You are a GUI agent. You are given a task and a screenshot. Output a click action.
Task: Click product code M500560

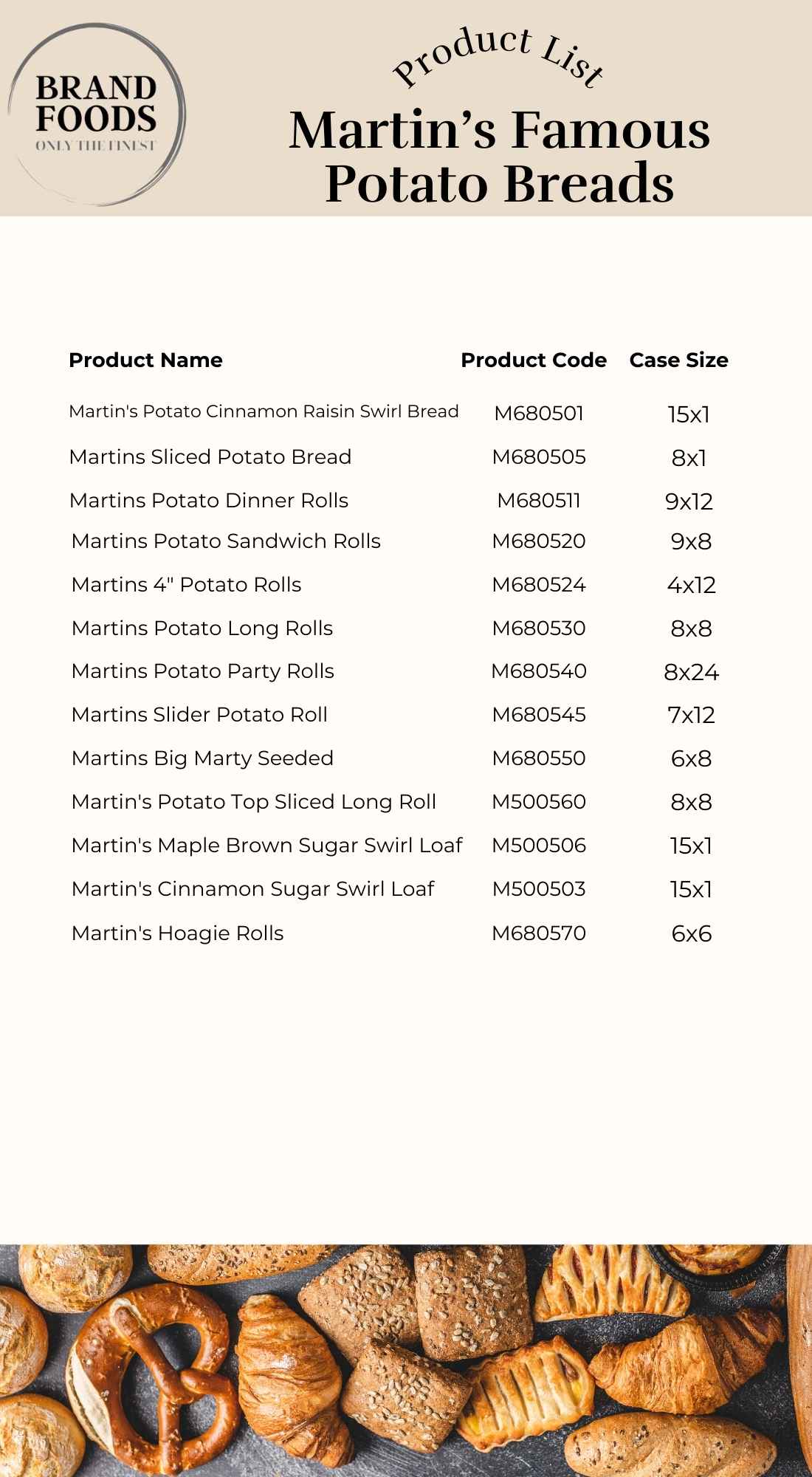point(539,802)
